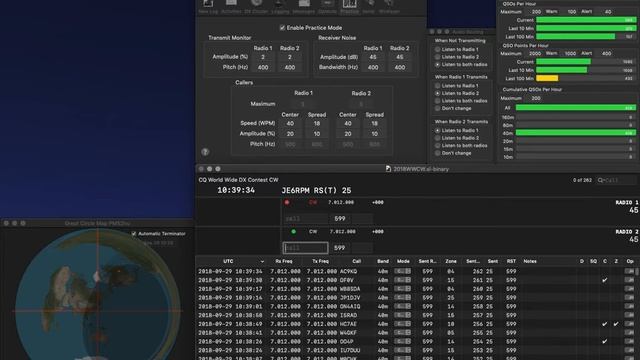Open Mode popup in OF8V row

pyautogui.click(x=402, y=280)
